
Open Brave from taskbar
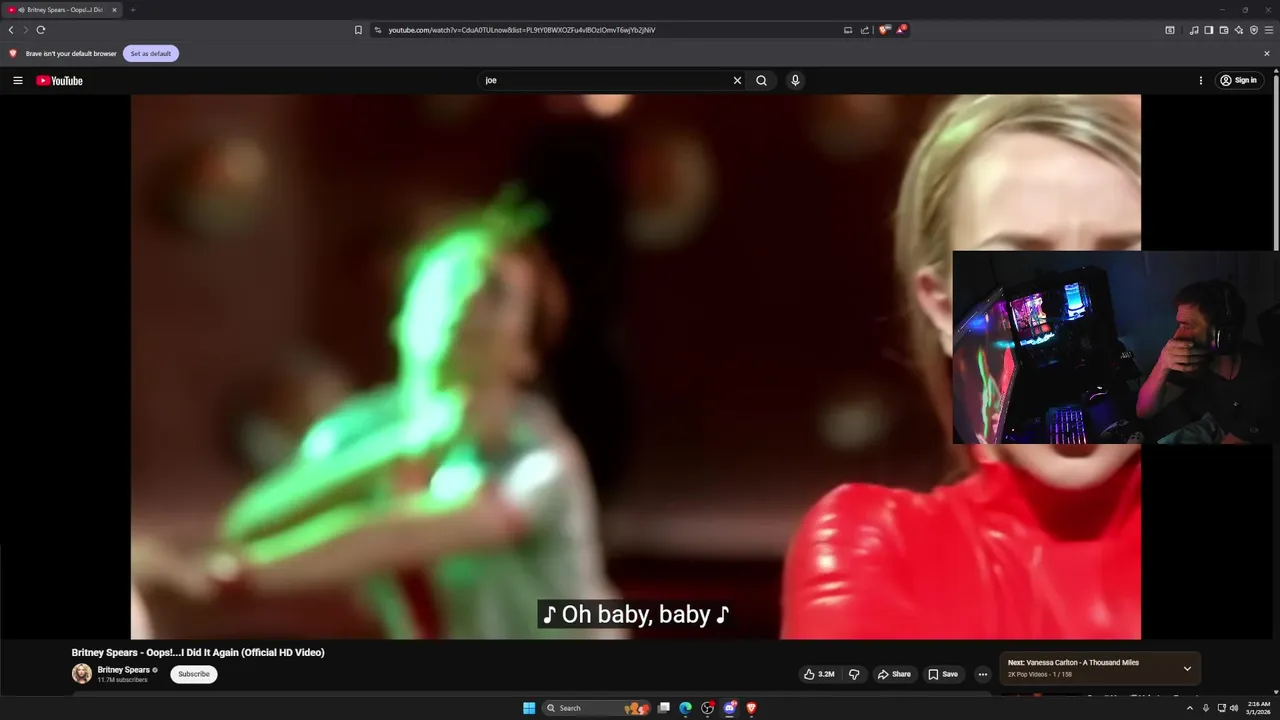pyautogui.click(x=751, y=708)
